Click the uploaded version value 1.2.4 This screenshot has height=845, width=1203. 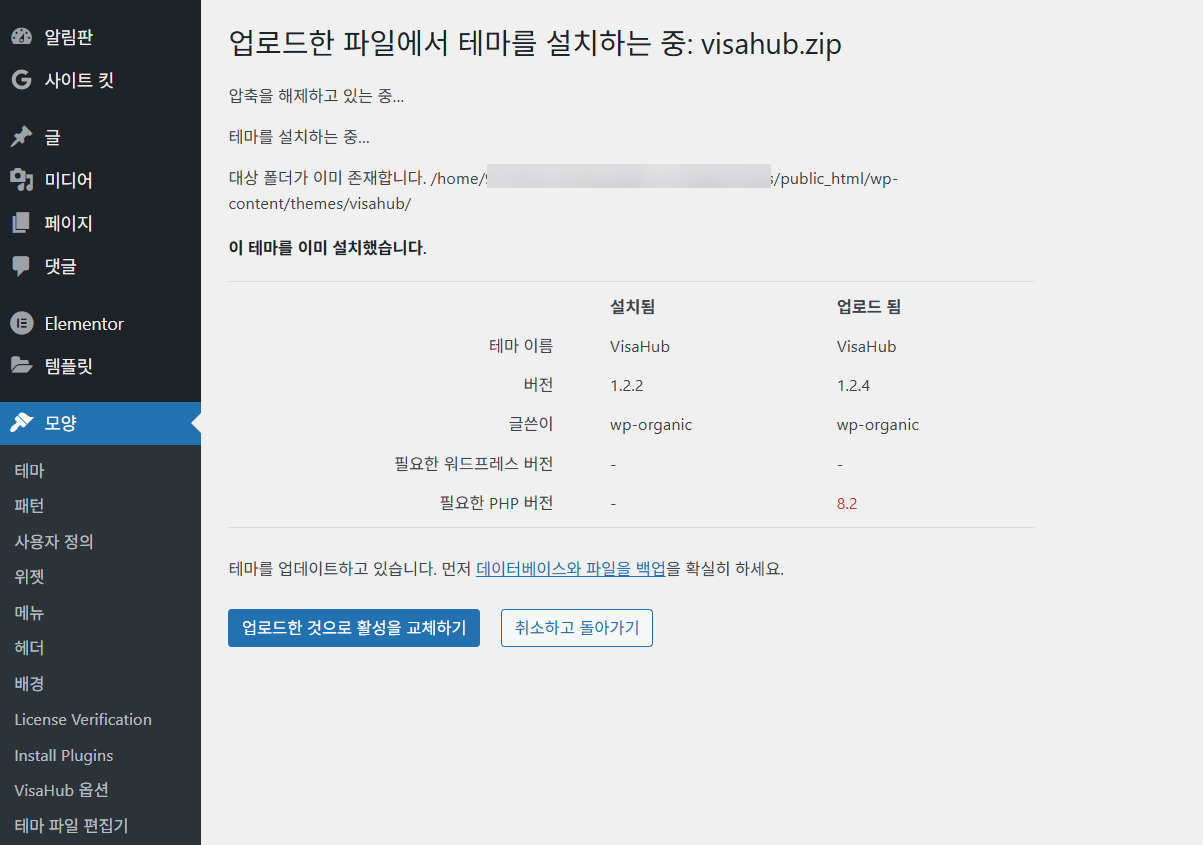point(853,385)
